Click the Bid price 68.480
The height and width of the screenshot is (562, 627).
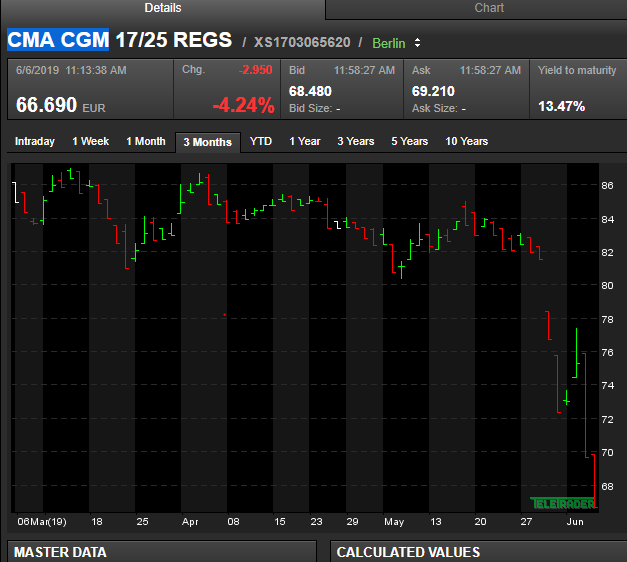click(x=310, y=91)
